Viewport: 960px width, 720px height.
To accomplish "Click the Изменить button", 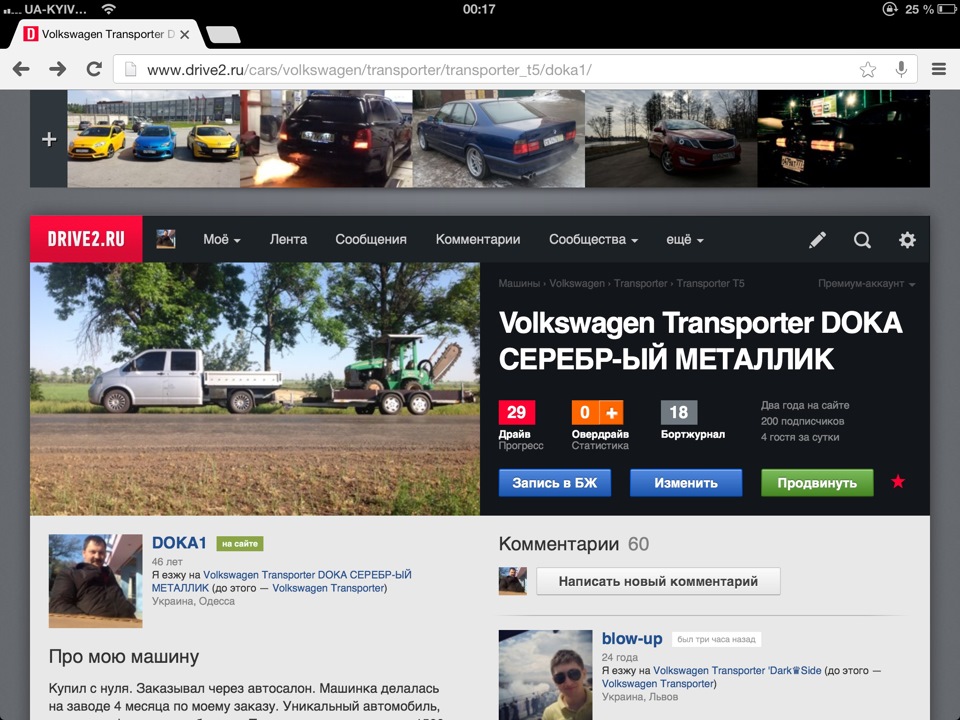I will click(x=686, y=483).
